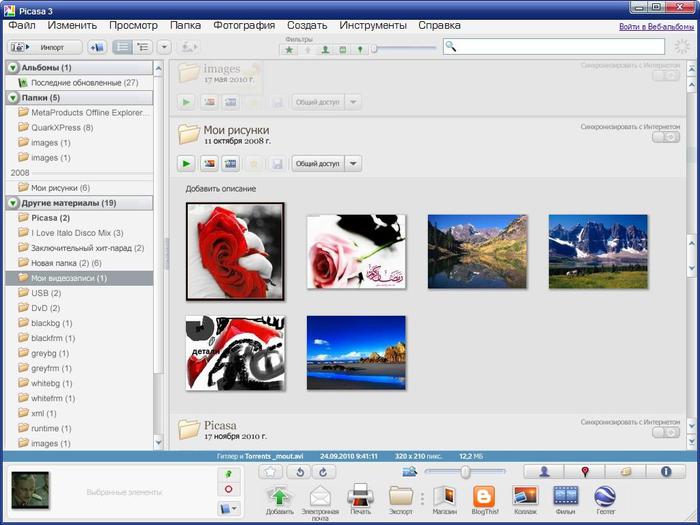Click Общий доступ button for Мои рисунки
700x525 pixels.
point(318,164)
